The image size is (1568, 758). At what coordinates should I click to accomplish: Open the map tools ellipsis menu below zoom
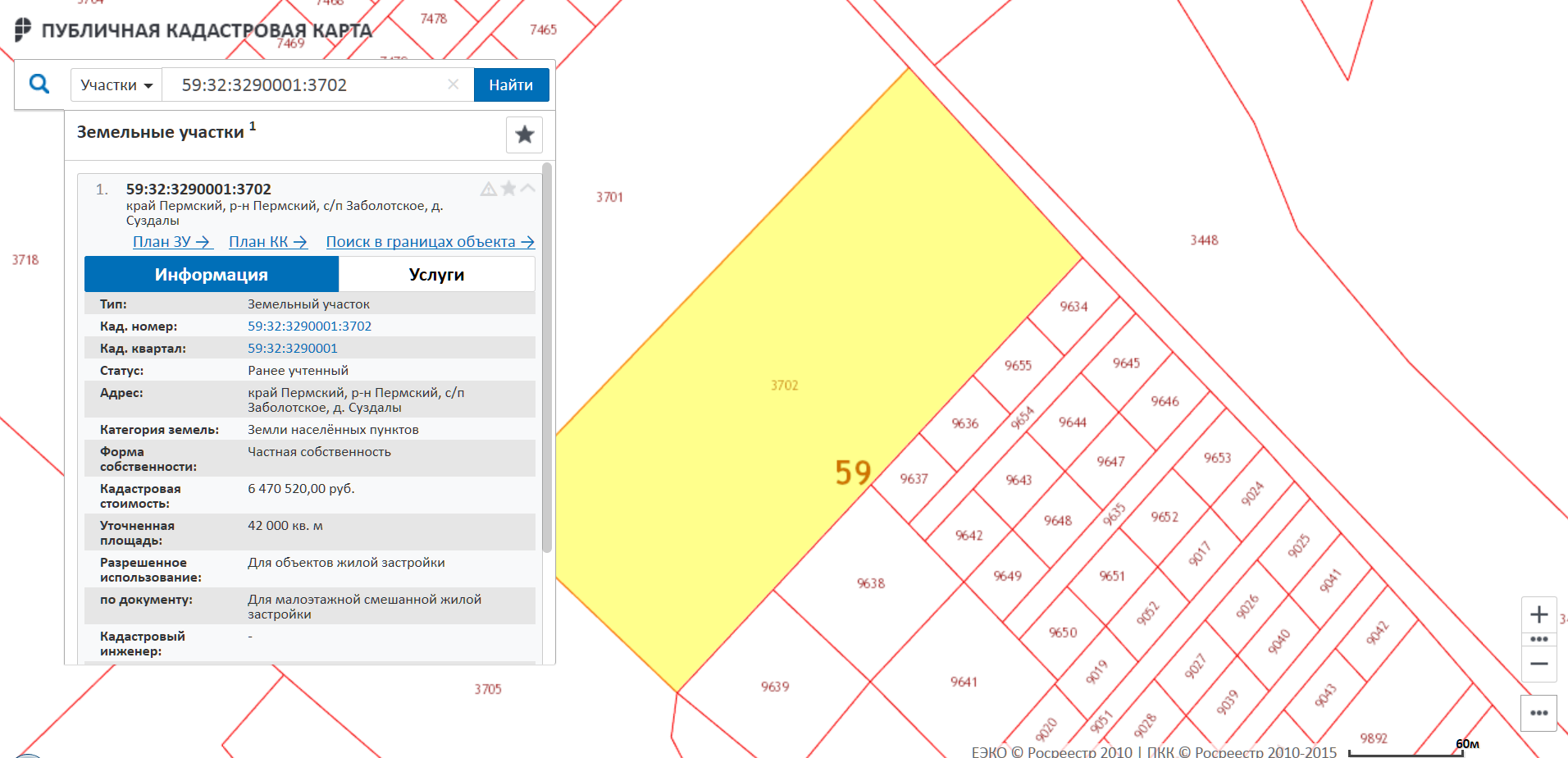[1538, 713]
